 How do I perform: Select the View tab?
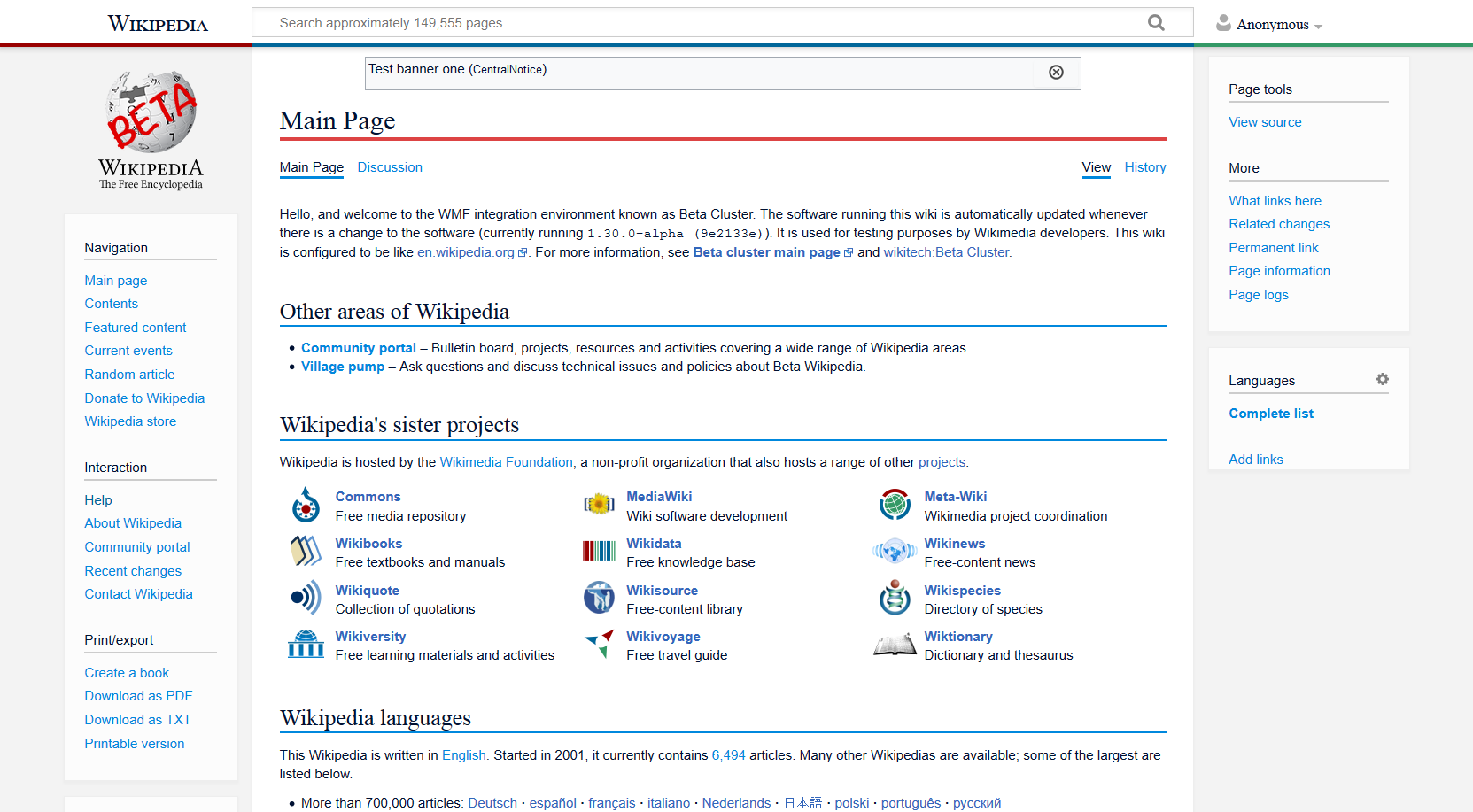1097,167
